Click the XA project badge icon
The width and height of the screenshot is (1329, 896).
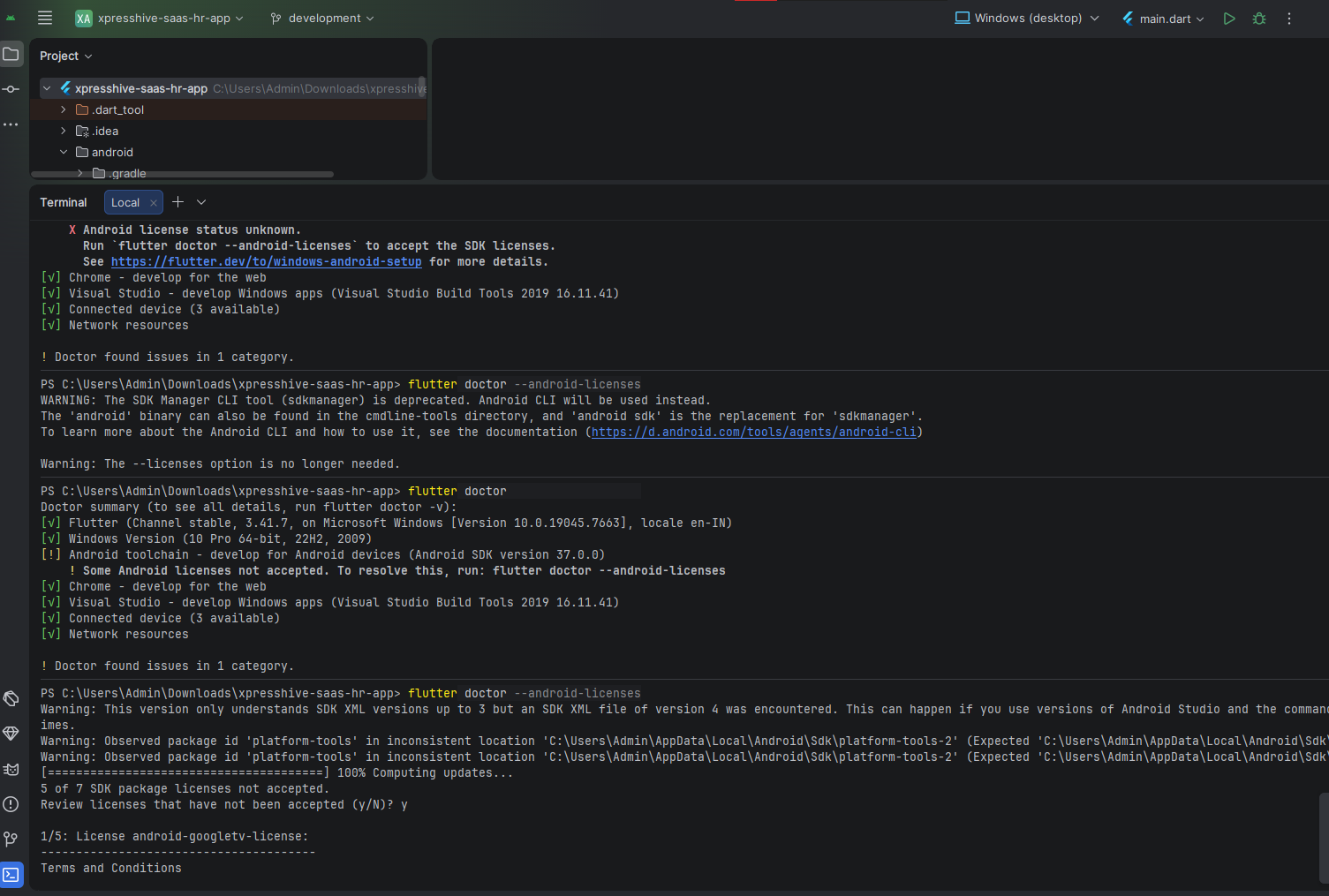(84, 19)
